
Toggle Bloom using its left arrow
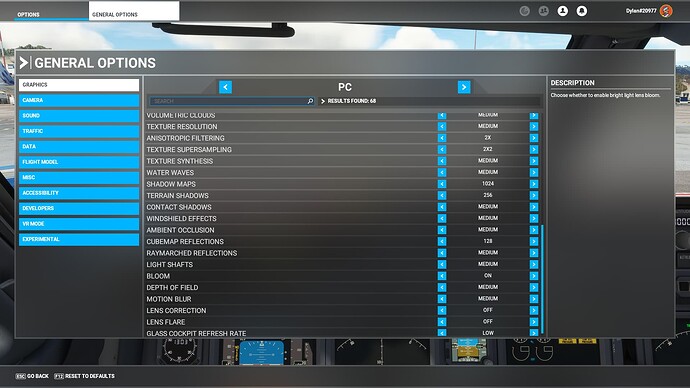tap(442, 276)
